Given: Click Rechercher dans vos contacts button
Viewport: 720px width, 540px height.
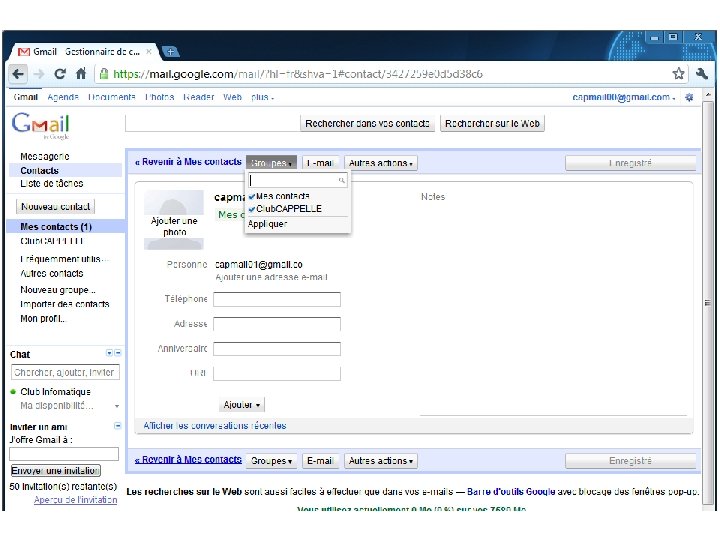Looking at the screenshot, I should click(x=367, y=123).
